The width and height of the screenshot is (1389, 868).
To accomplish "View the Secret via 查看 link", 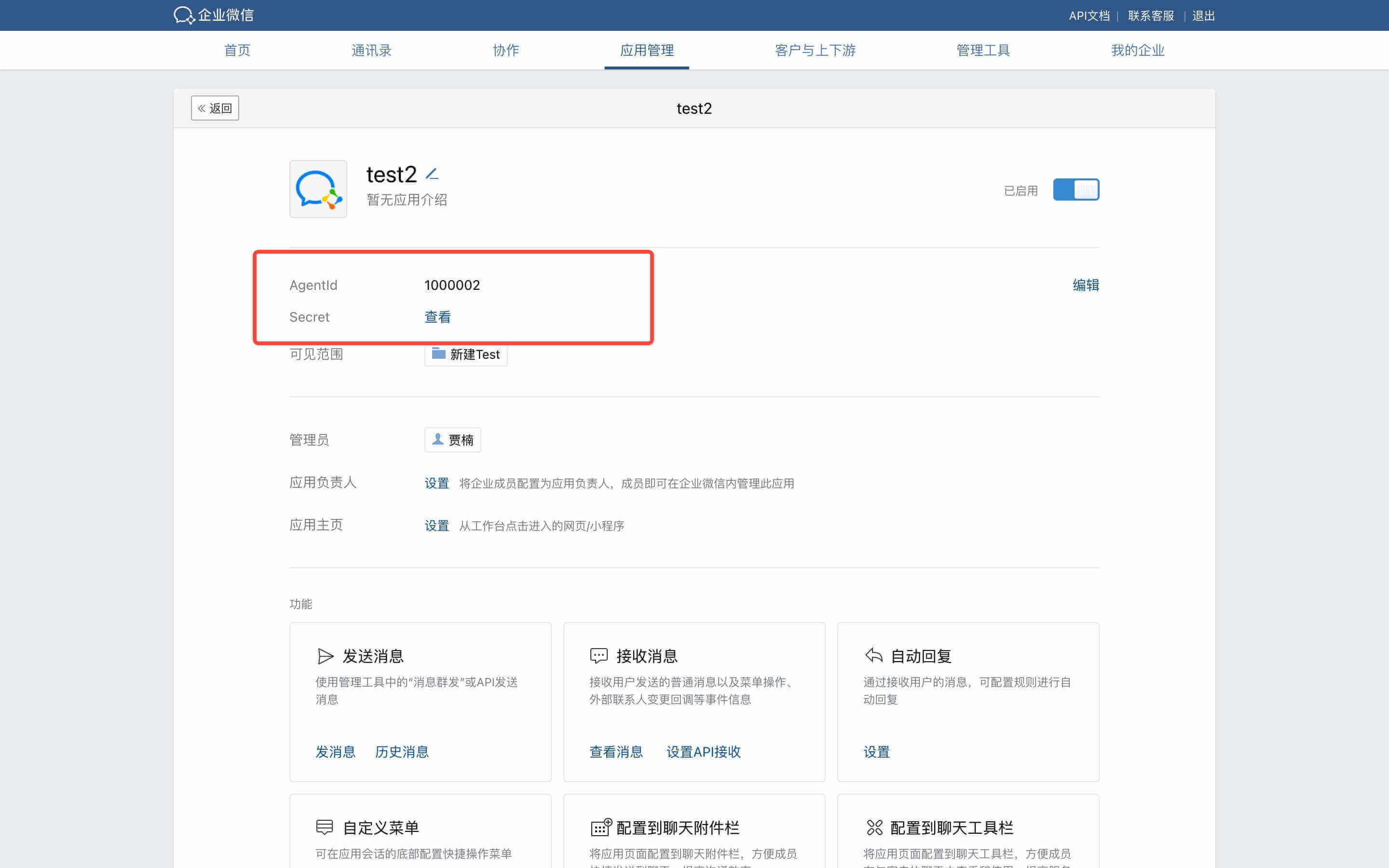I will point(437,317).
